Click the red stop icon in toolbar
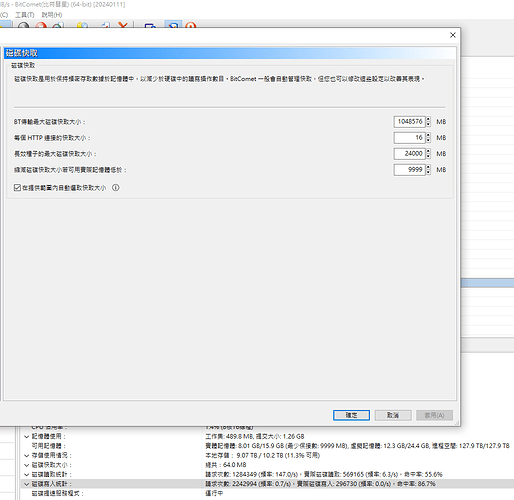Image resolution: width=514 pixels, height=500 pixels. coord(41,25)
